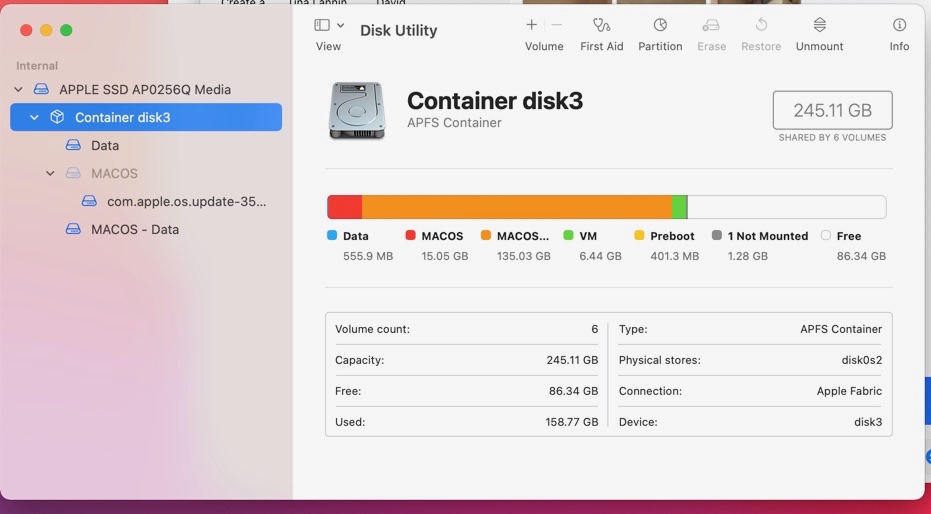Click the Disk Utility window title
931x514 pixels.
point(398,30)
